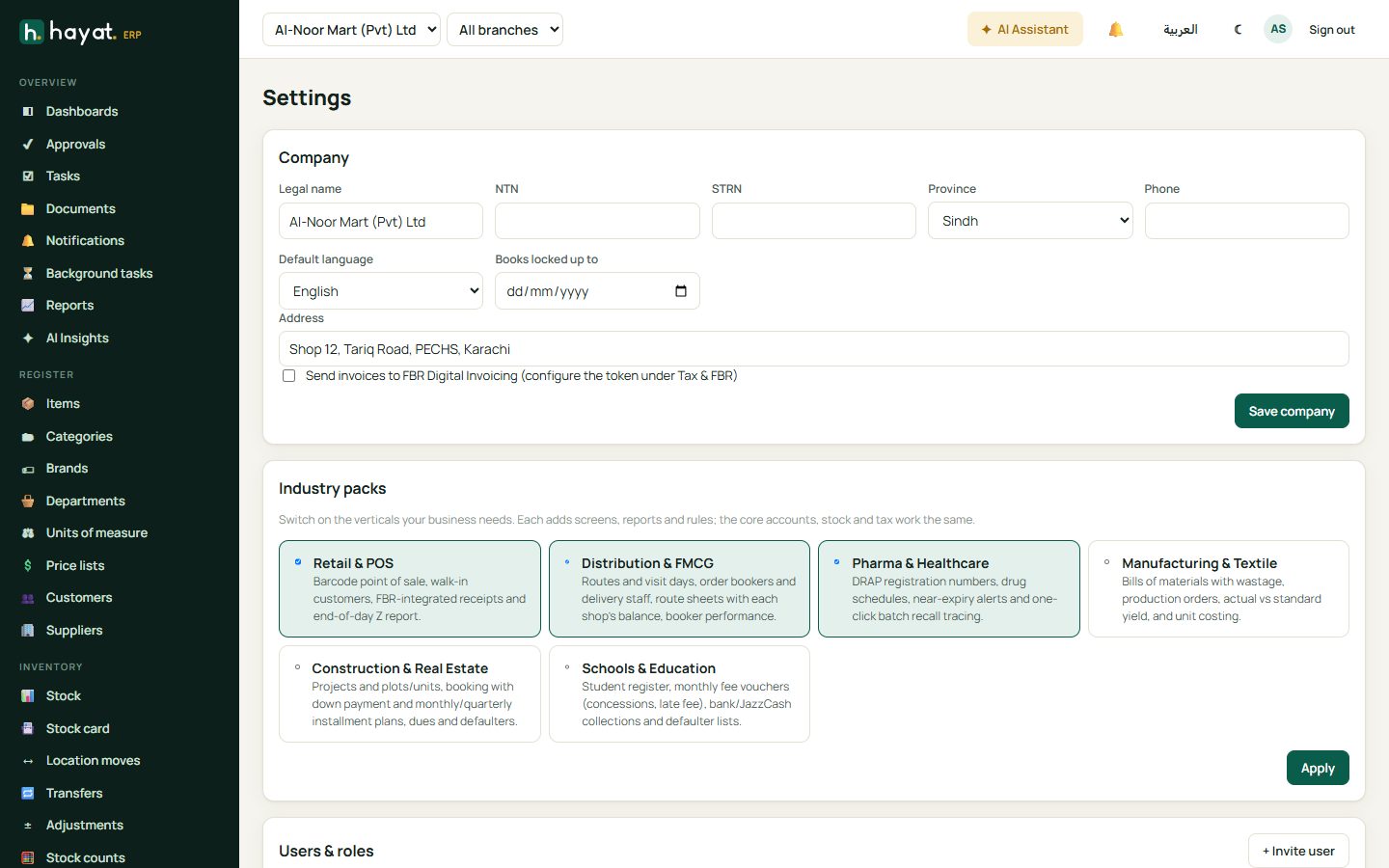Click the Address input field

click(814, 349)
